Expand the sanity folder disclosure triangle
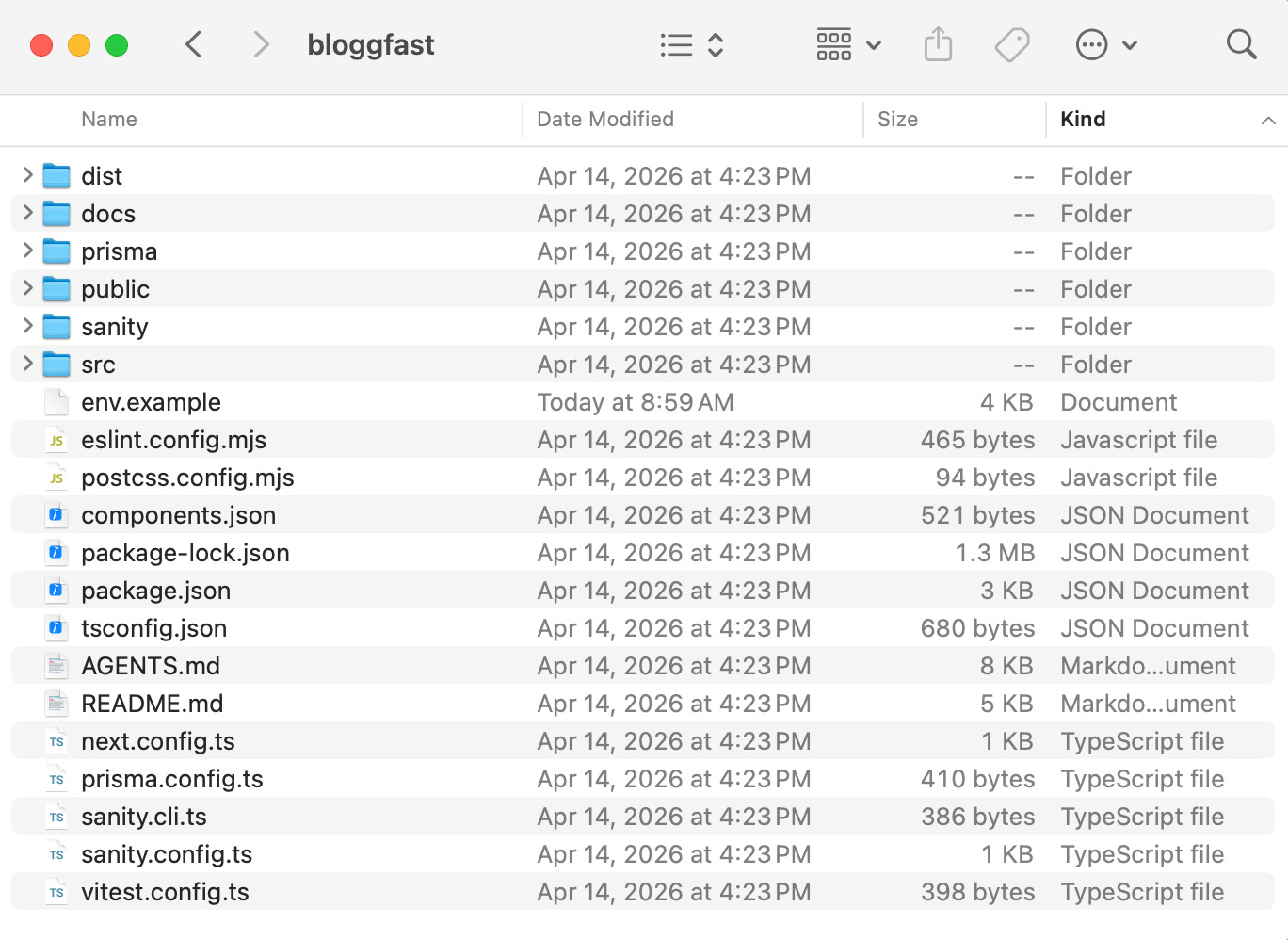The image size is (1288, 940). tap(25, 326)
